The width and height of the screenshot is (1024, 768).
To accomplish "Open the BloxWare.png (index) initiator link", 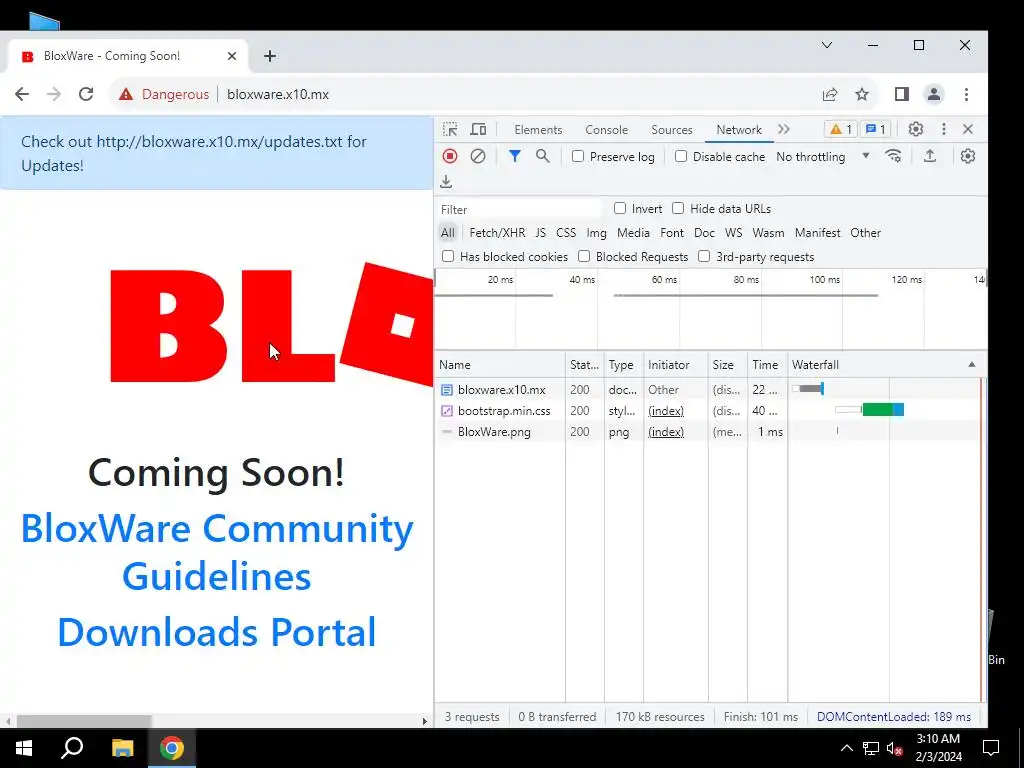I will point(665,432).
